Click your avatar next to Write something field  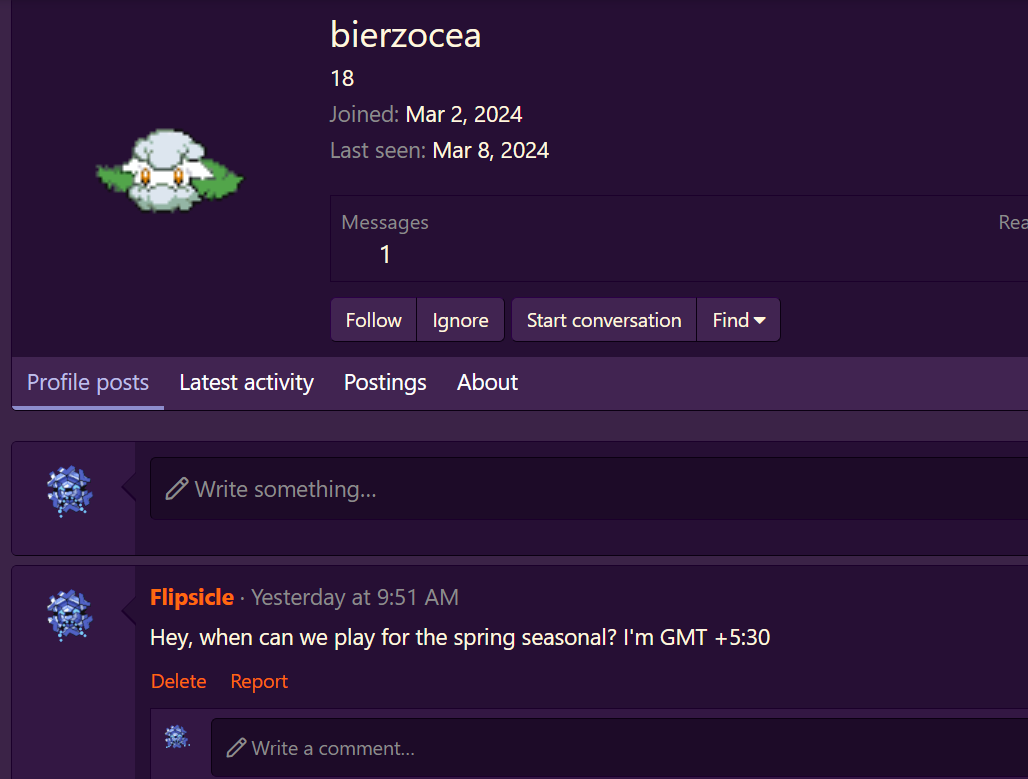pyautogui.click(x=69, y=491)
